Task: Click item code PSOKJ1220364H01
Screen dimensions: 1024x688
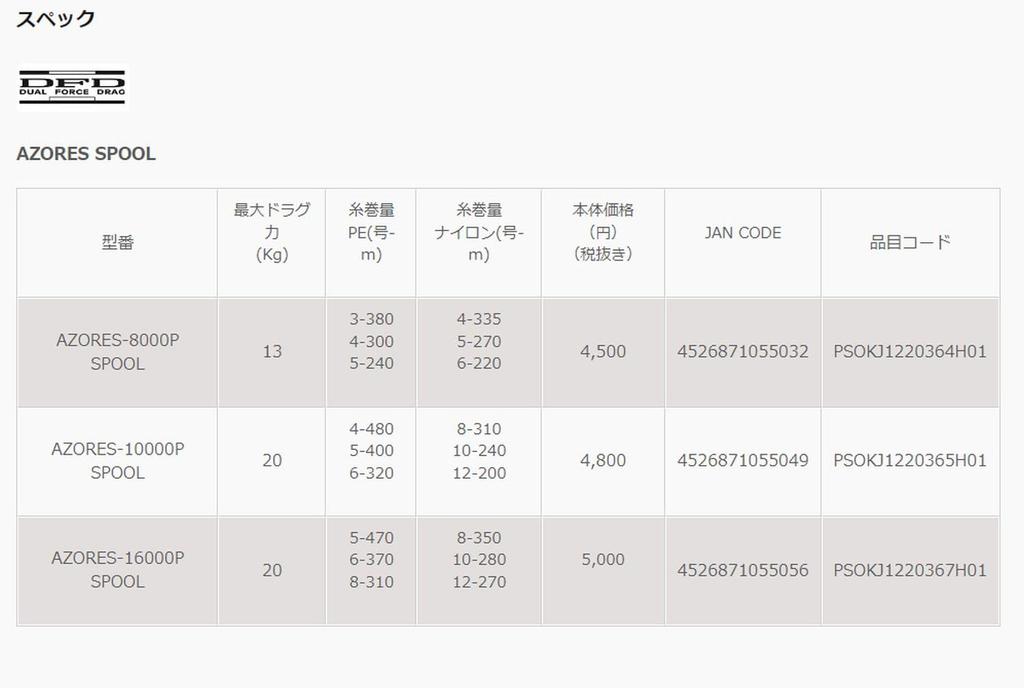Action: 910,352
